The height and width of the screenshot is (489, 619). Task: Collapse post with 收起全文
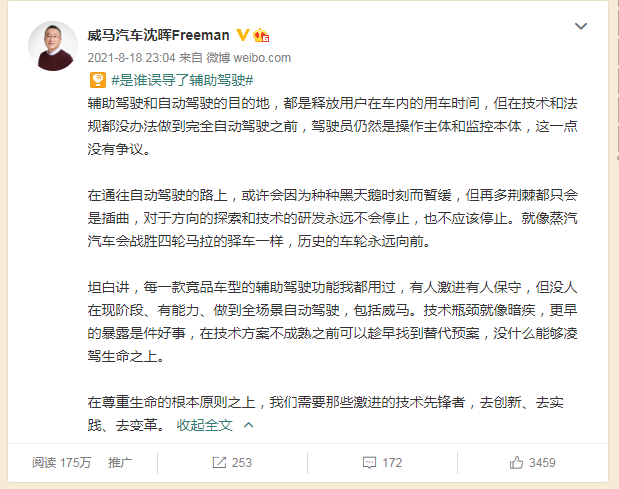[204, 425]
